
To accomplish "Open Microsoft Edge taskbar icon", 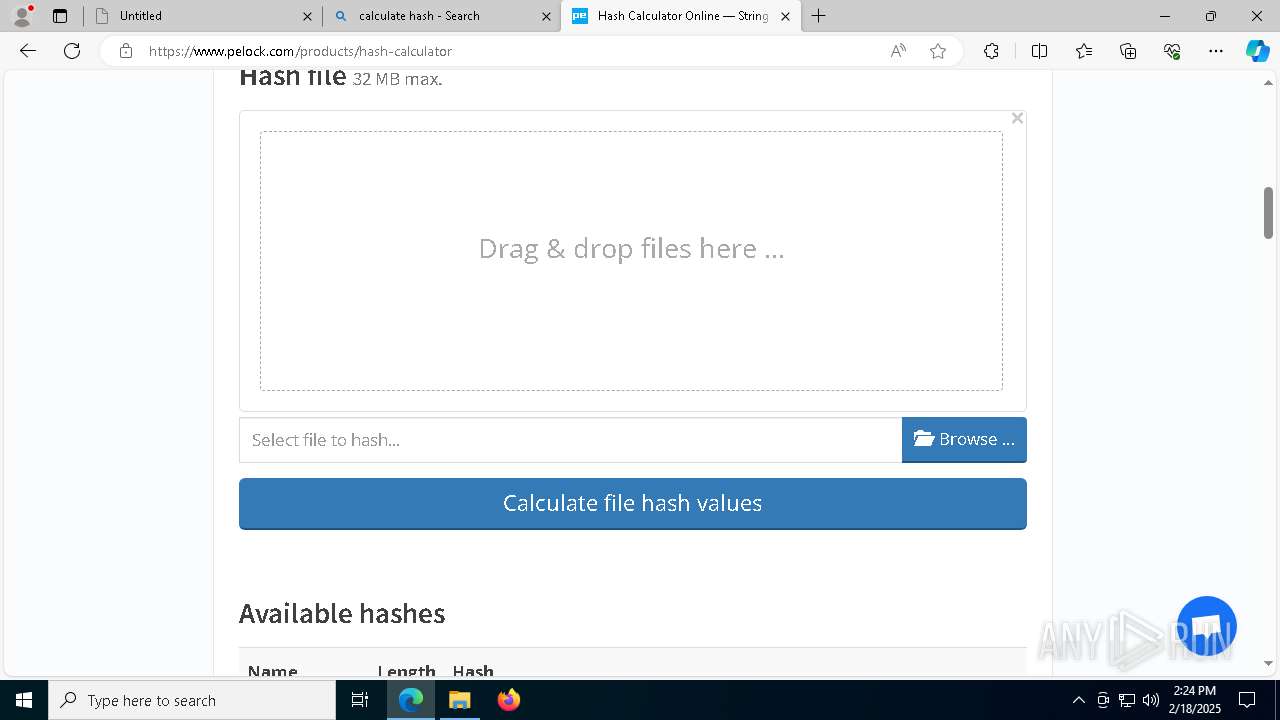I will click(411, 700).
